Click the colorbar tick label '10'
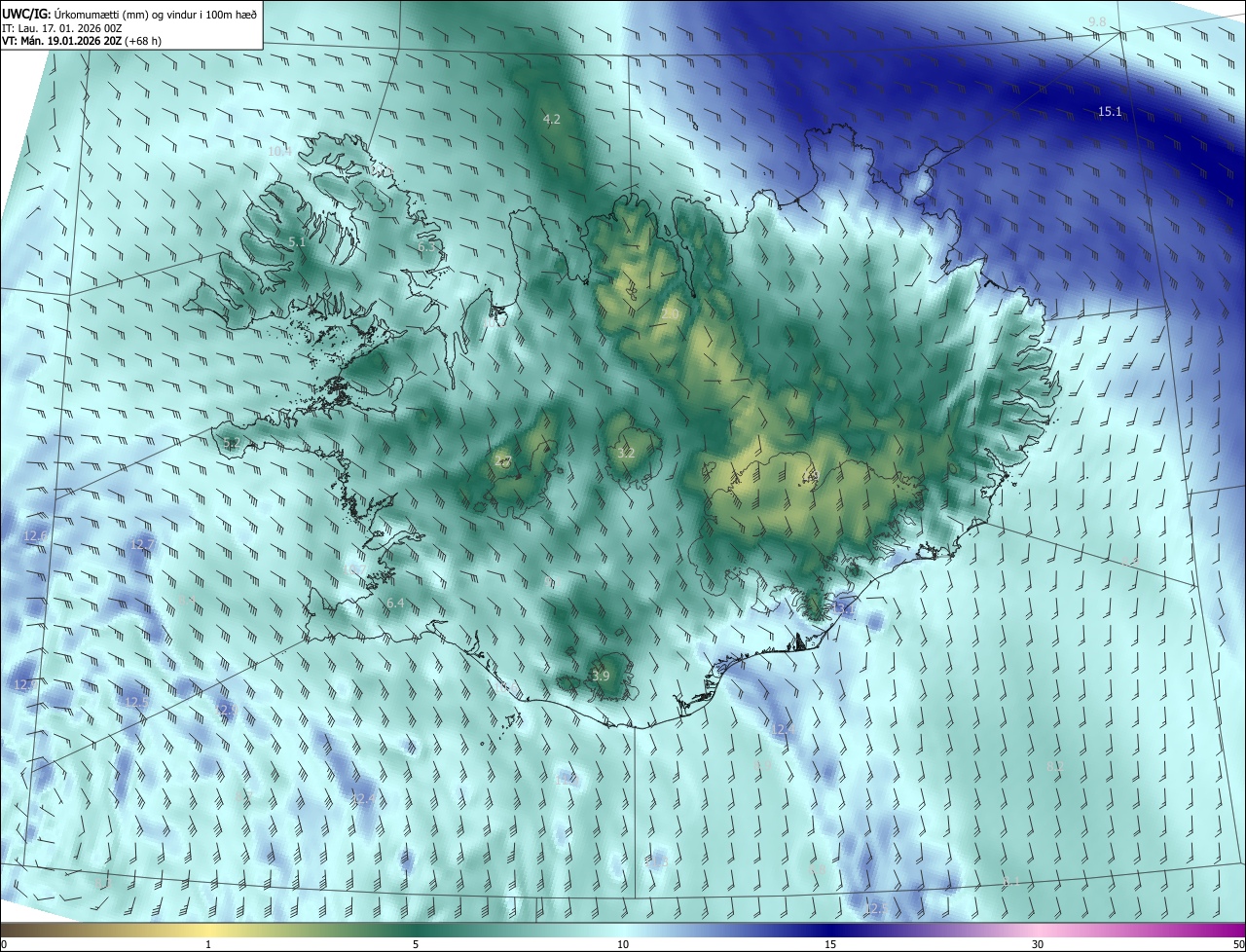This screenshot has height=952, width=1246. (x=623, y=944)
